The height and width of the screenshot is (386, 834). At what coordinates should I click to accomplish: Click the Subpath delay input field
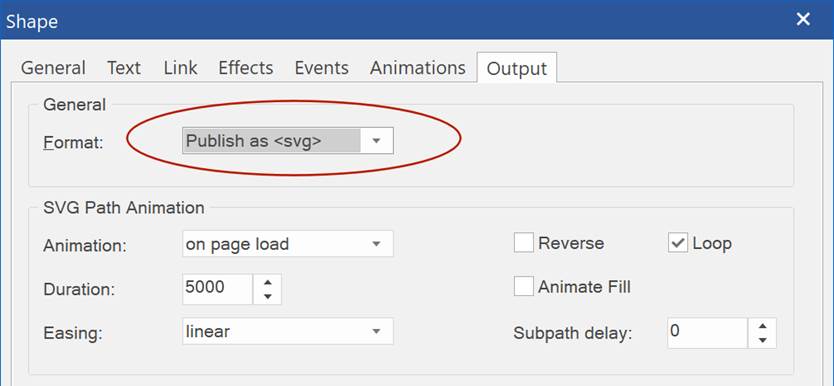(x=708, y=333)
